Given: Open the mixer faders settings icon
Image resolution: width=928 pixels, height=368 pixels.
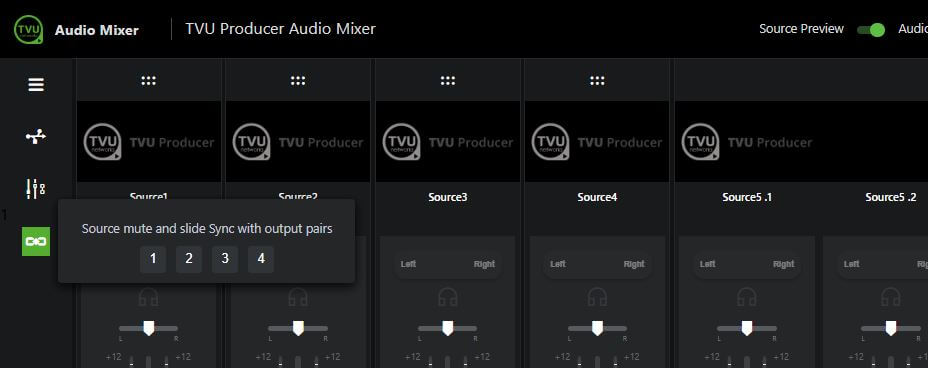Looking at the screenshot, I should pos(36,189).
